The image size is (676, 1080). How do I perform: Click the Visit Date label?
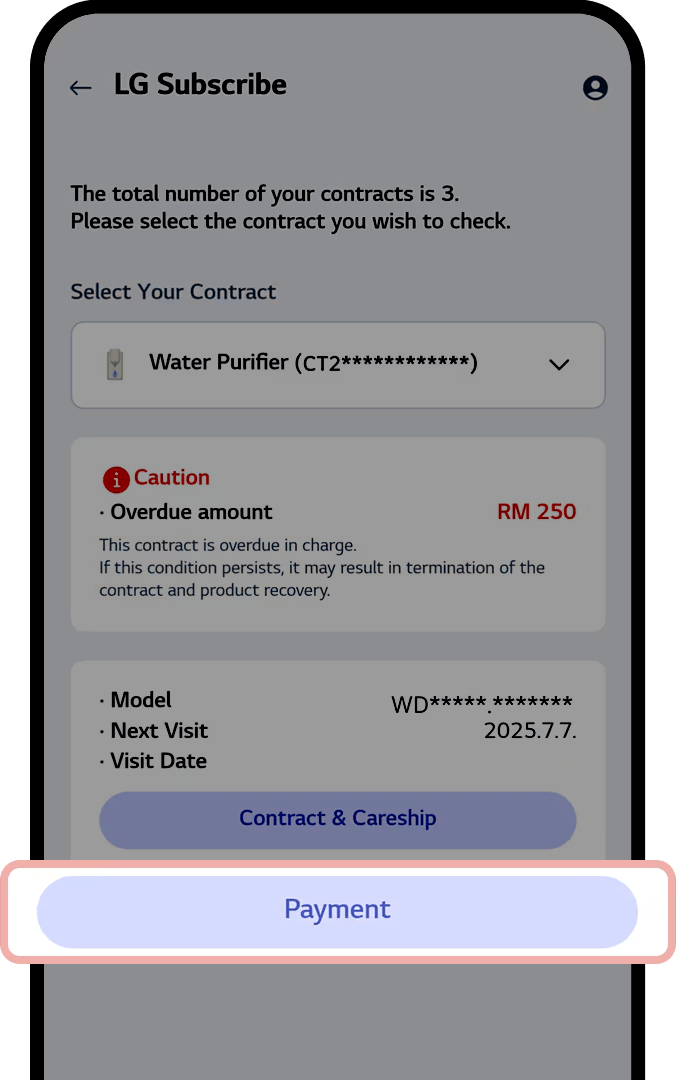point(158,760)
